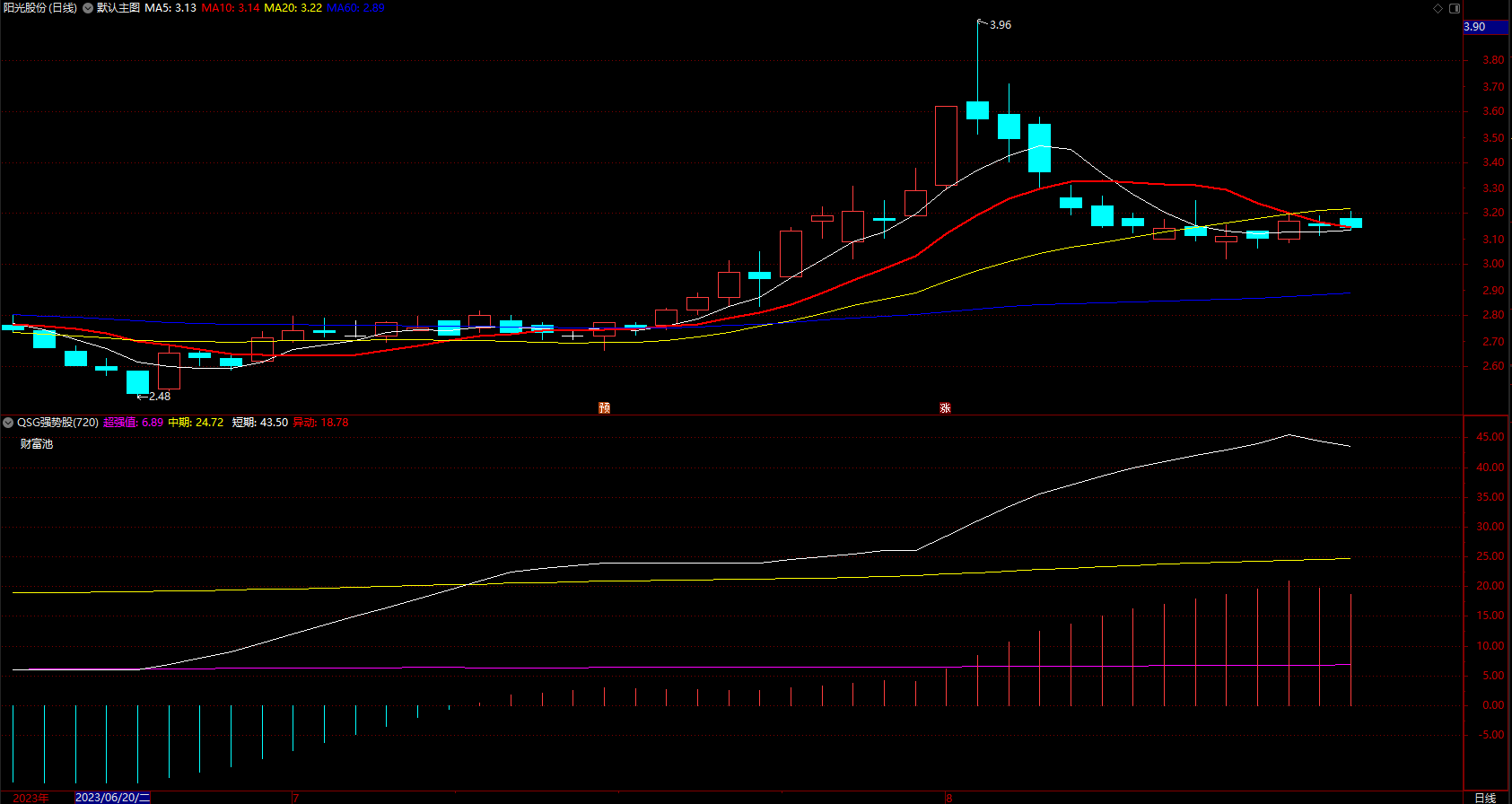Click the yellow 中期: 24.72 label
Image resolution: width=1512 pixels, height=804 pixels.
coord(196,423)
